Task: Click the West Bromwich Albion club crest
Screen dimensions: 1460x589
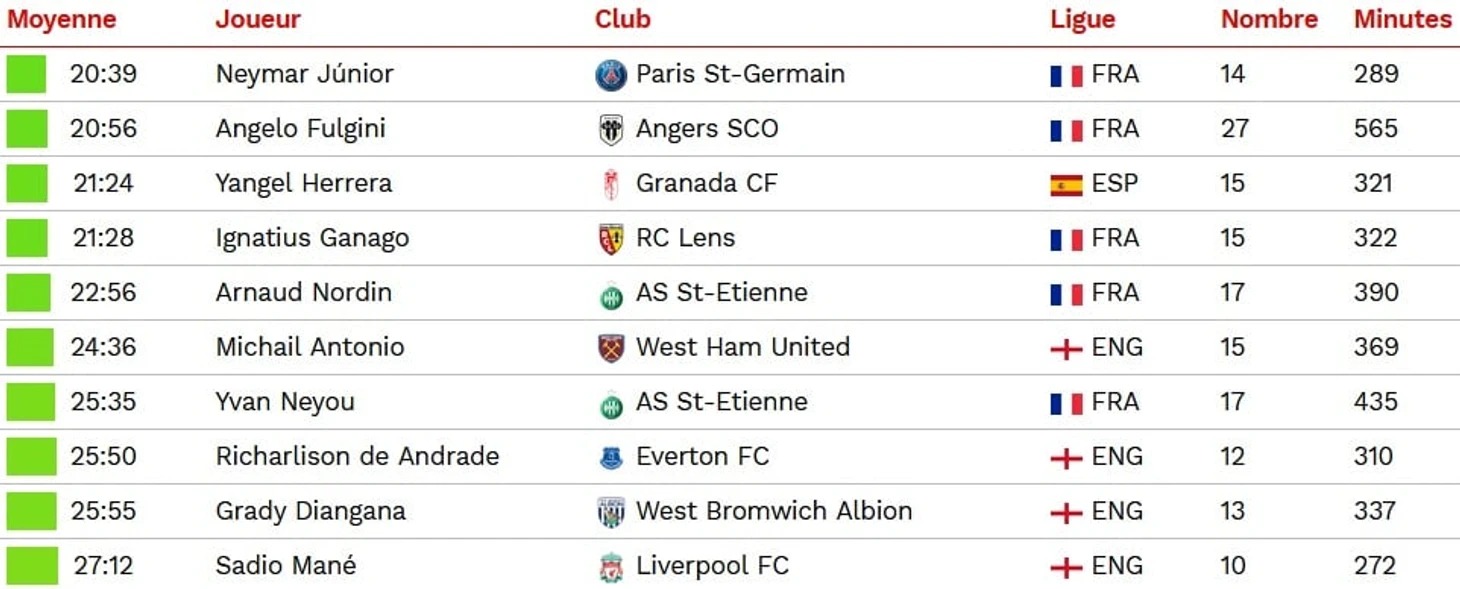Action: click(x=611, y=512)
